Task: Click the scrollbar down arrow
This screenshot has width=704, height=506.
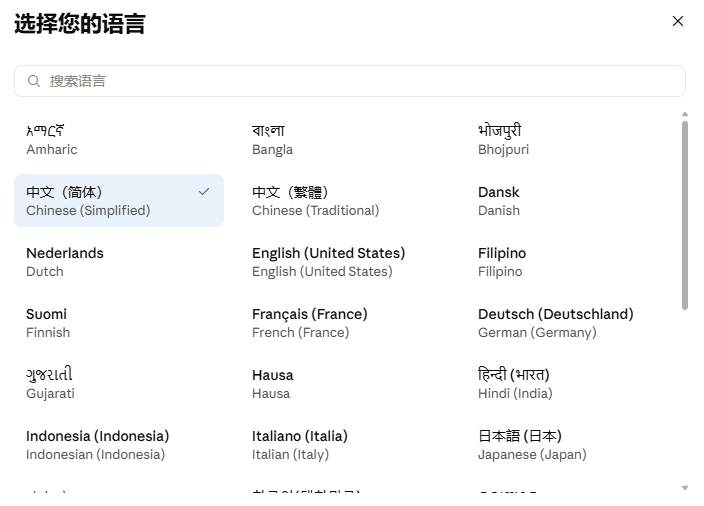Action: pos(685,488)
